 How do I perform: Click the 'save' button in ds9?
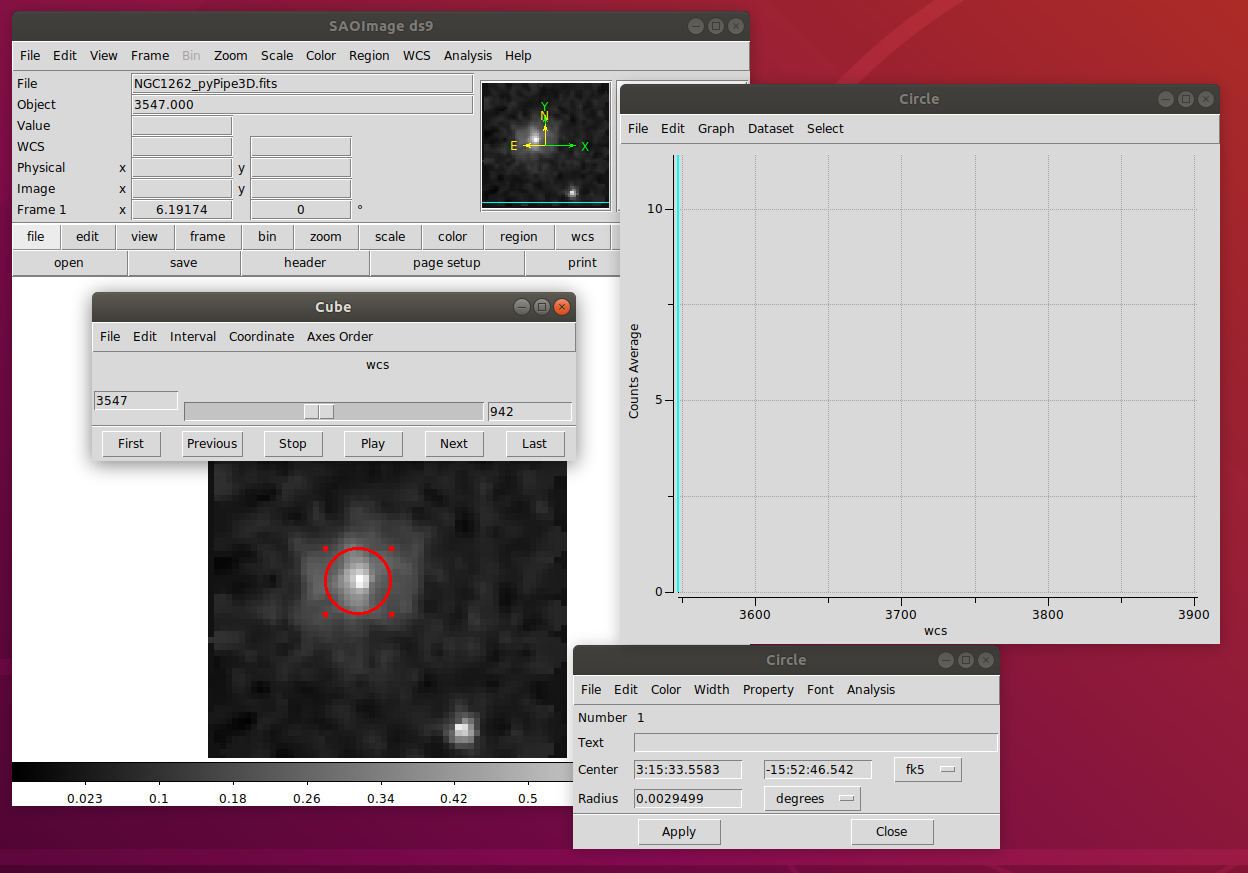point(184,263)
